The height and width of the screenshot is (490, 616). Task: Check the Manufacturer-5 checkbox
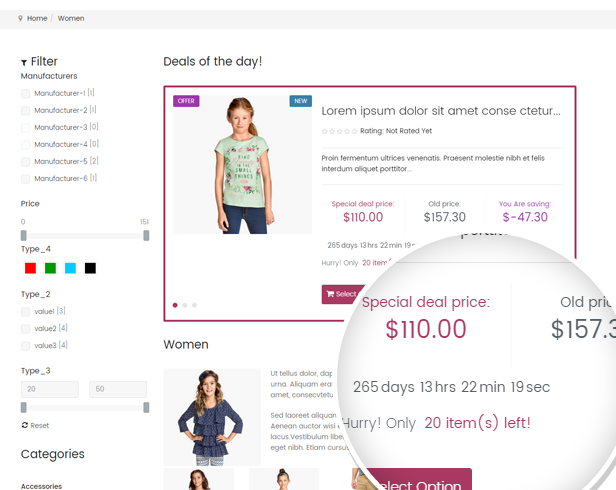coord(26,161)
